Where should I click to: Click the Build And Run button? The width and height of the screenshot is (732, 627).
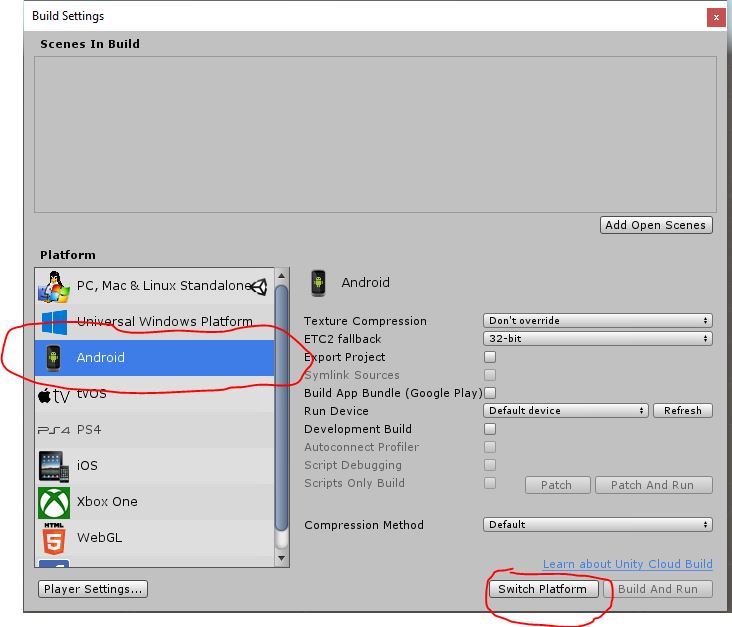[x=658, y=589]
